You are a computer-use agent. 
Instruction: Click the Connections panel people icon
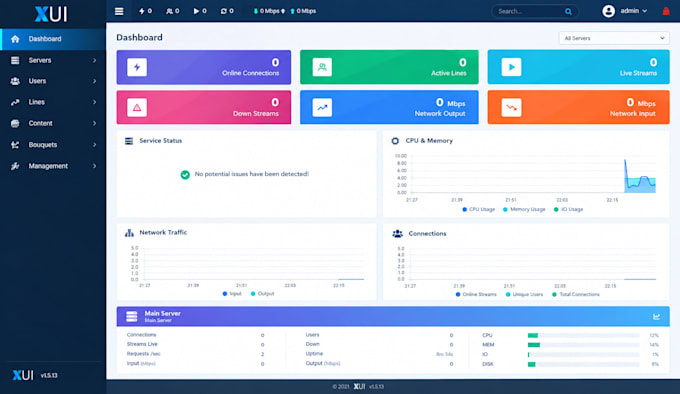(x=397, y=234)
